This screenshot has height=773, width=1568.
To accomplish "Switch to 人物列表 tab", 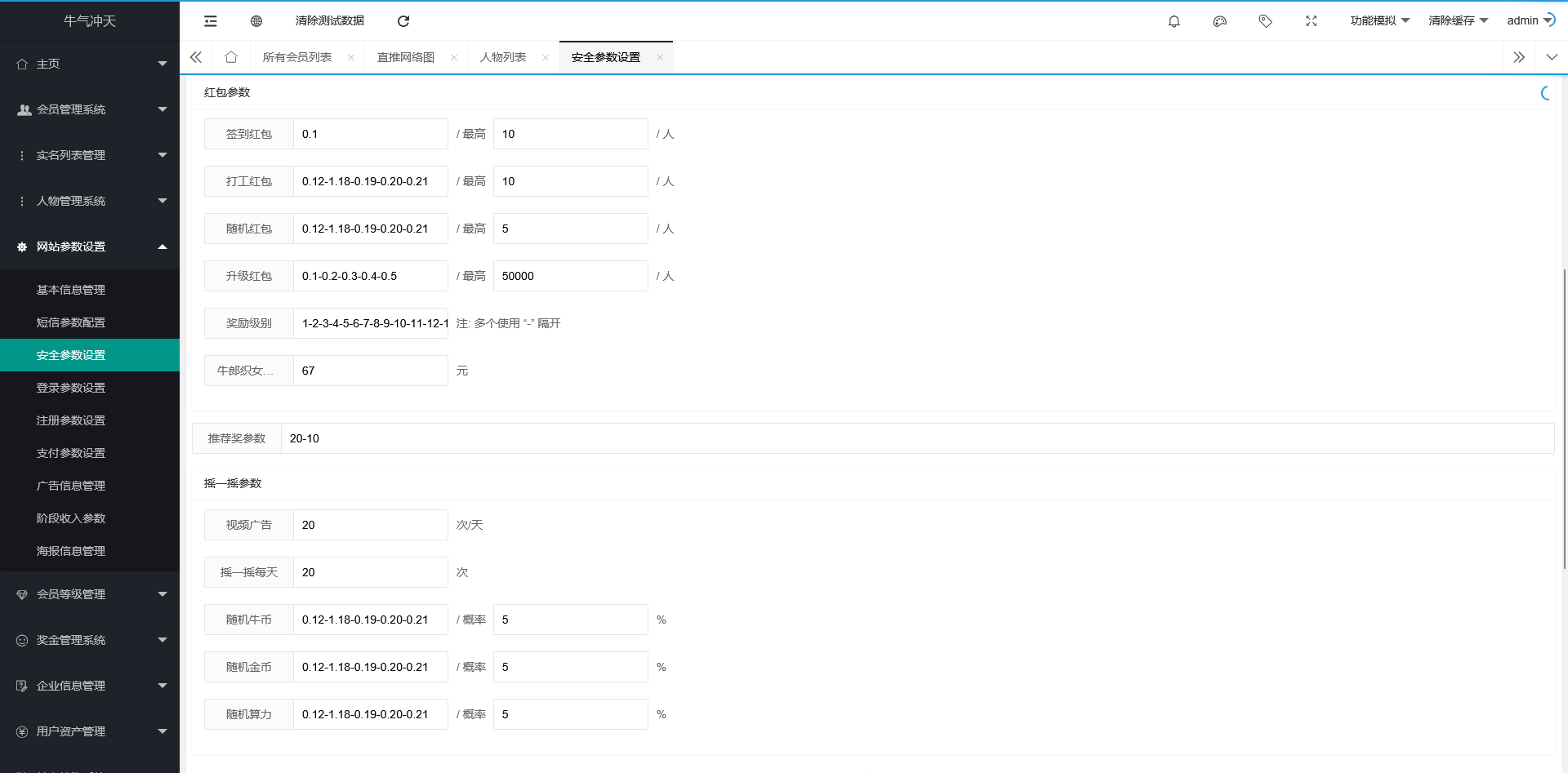I will (x=503, y=57).
